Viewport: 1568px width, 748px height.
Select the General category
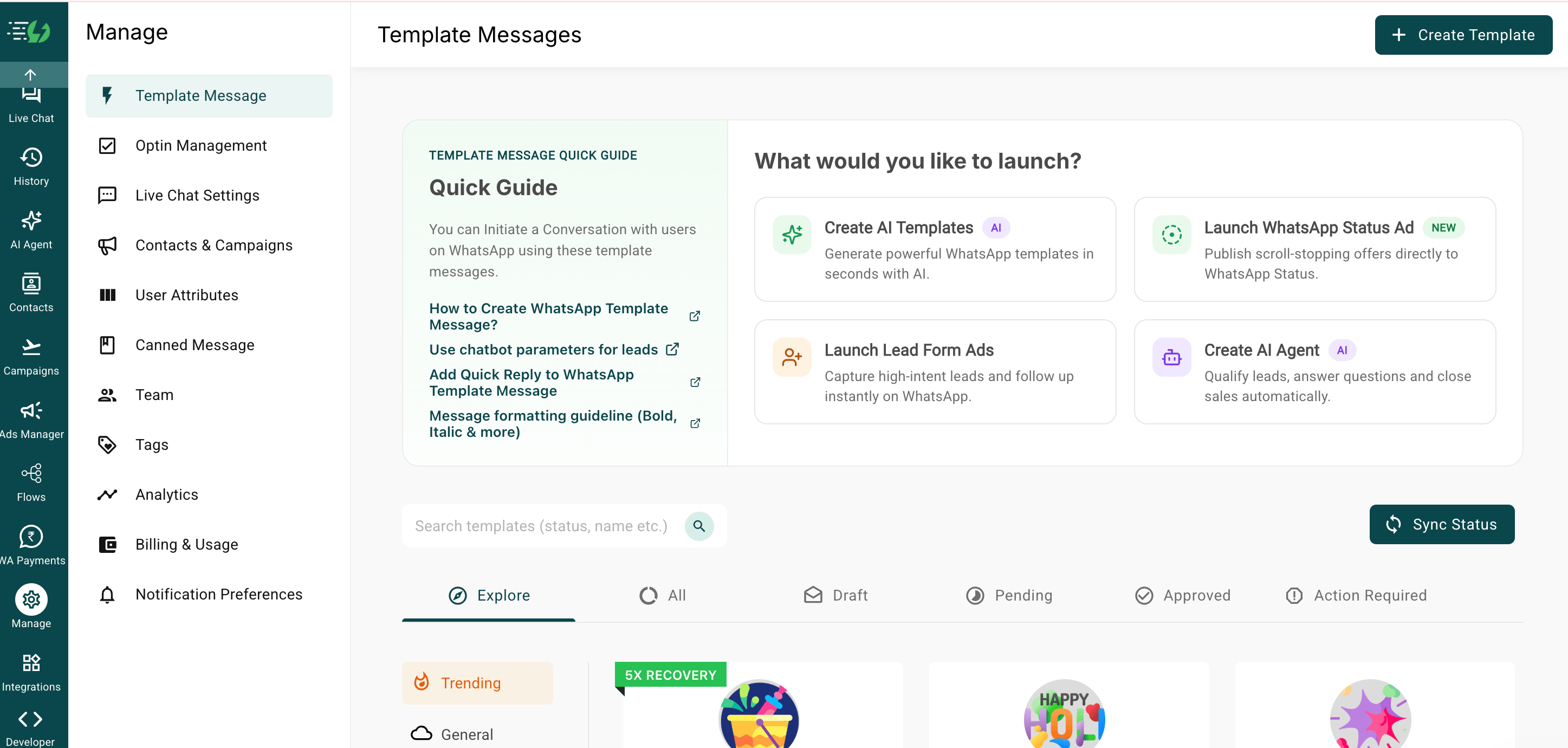click(477, 733)
